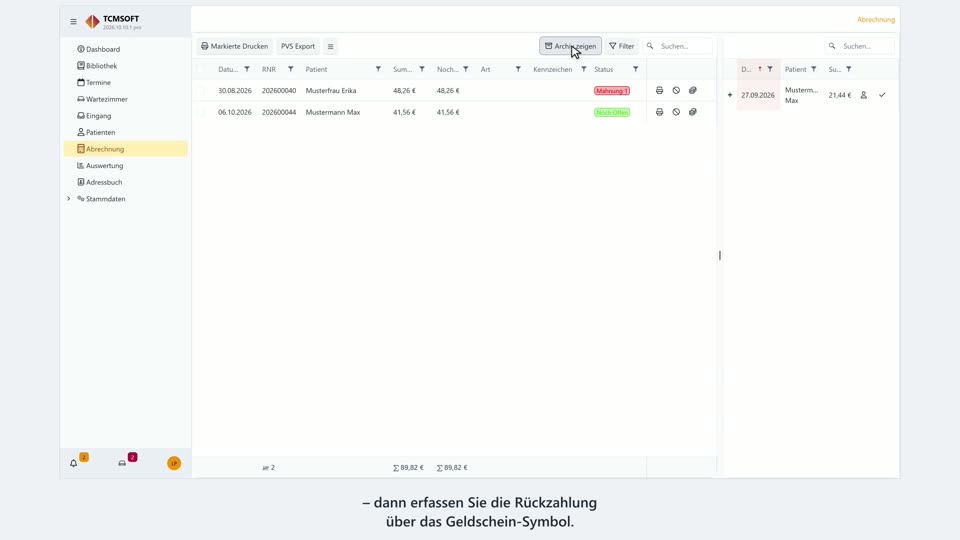Click Markierte Drucken button
Screen dimensions: 960x540
pos(234,46)
